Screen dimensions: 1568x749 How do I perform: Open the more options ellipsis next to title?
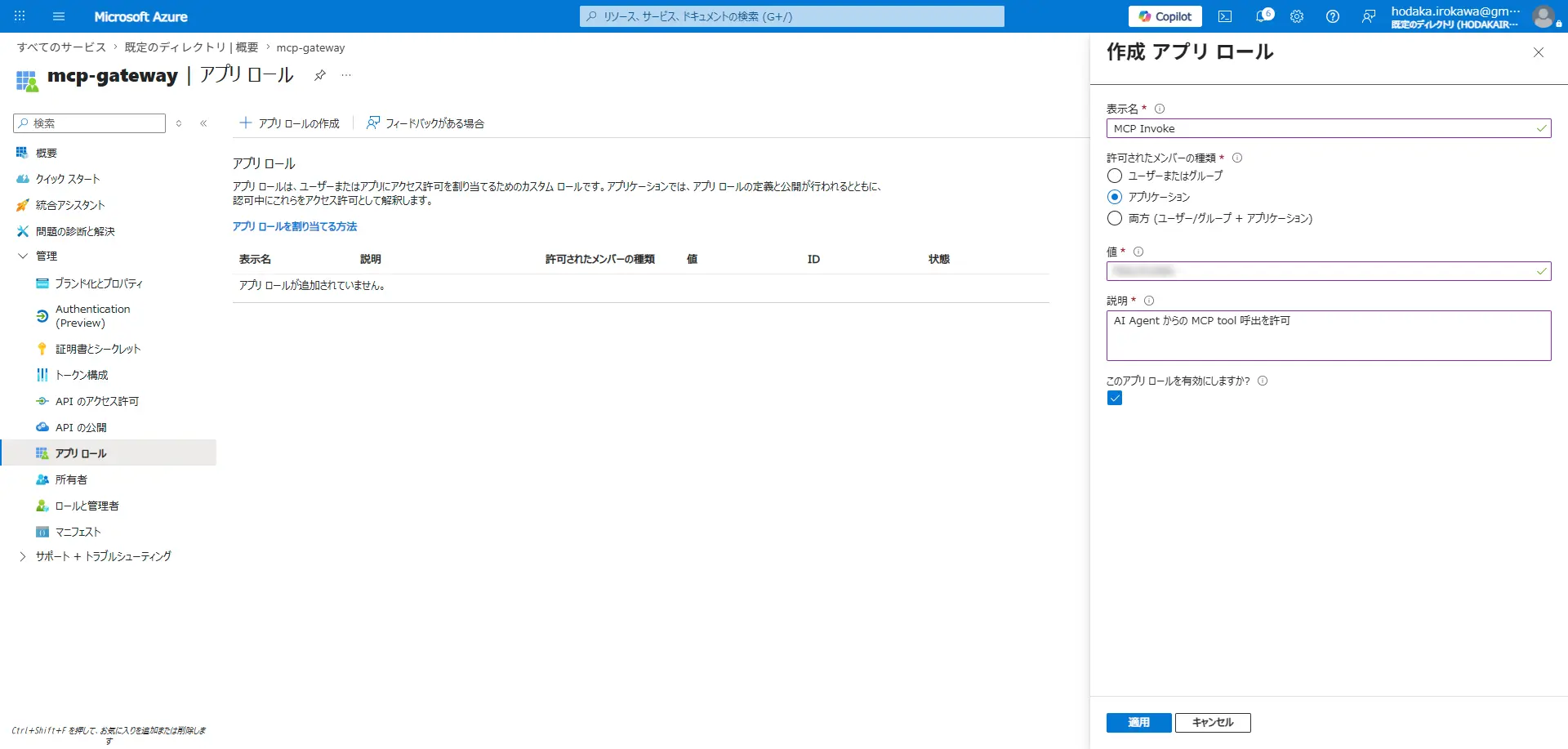pos(346,75)
